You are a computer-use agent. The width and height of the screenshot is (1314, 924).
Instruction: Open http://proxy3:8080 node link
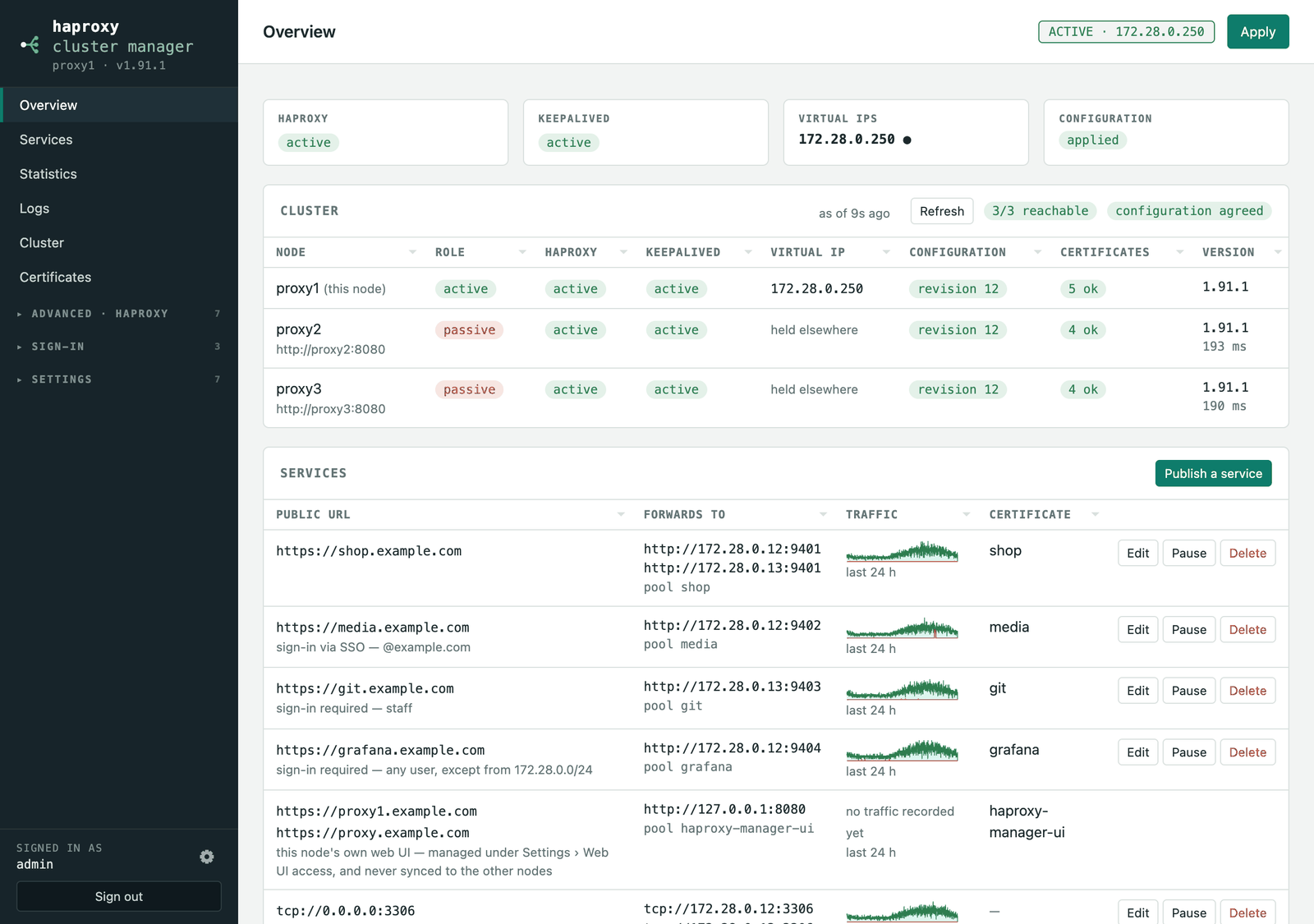coord(331,409)
